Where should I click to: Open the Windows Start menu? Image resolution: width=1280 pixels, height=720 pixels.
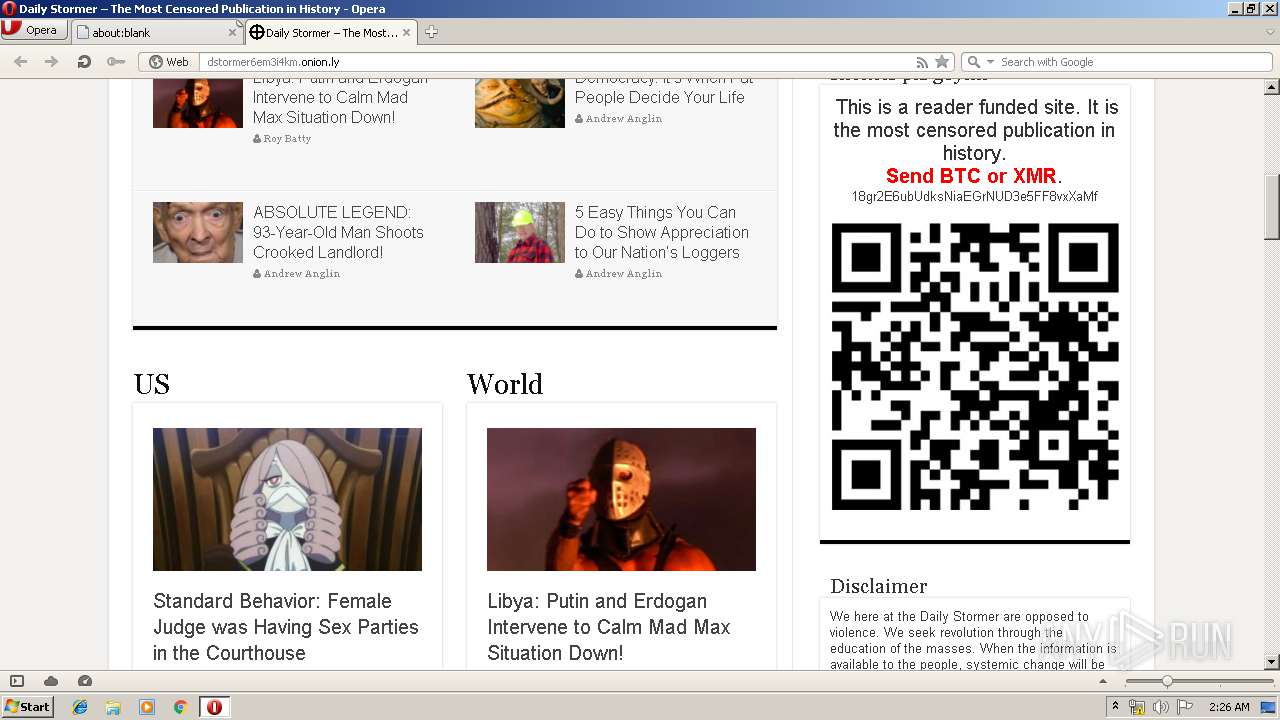(27, 707)
